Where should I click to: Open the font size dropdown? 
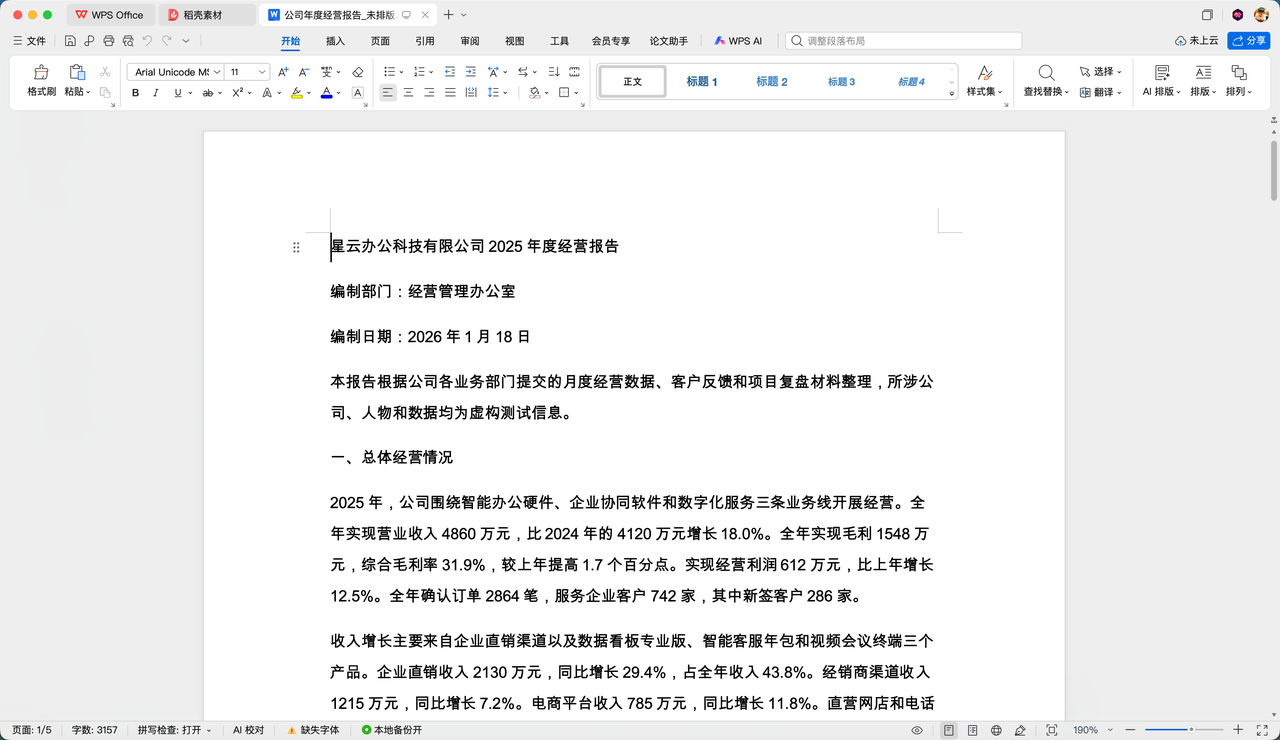click(x=263, y=72)
